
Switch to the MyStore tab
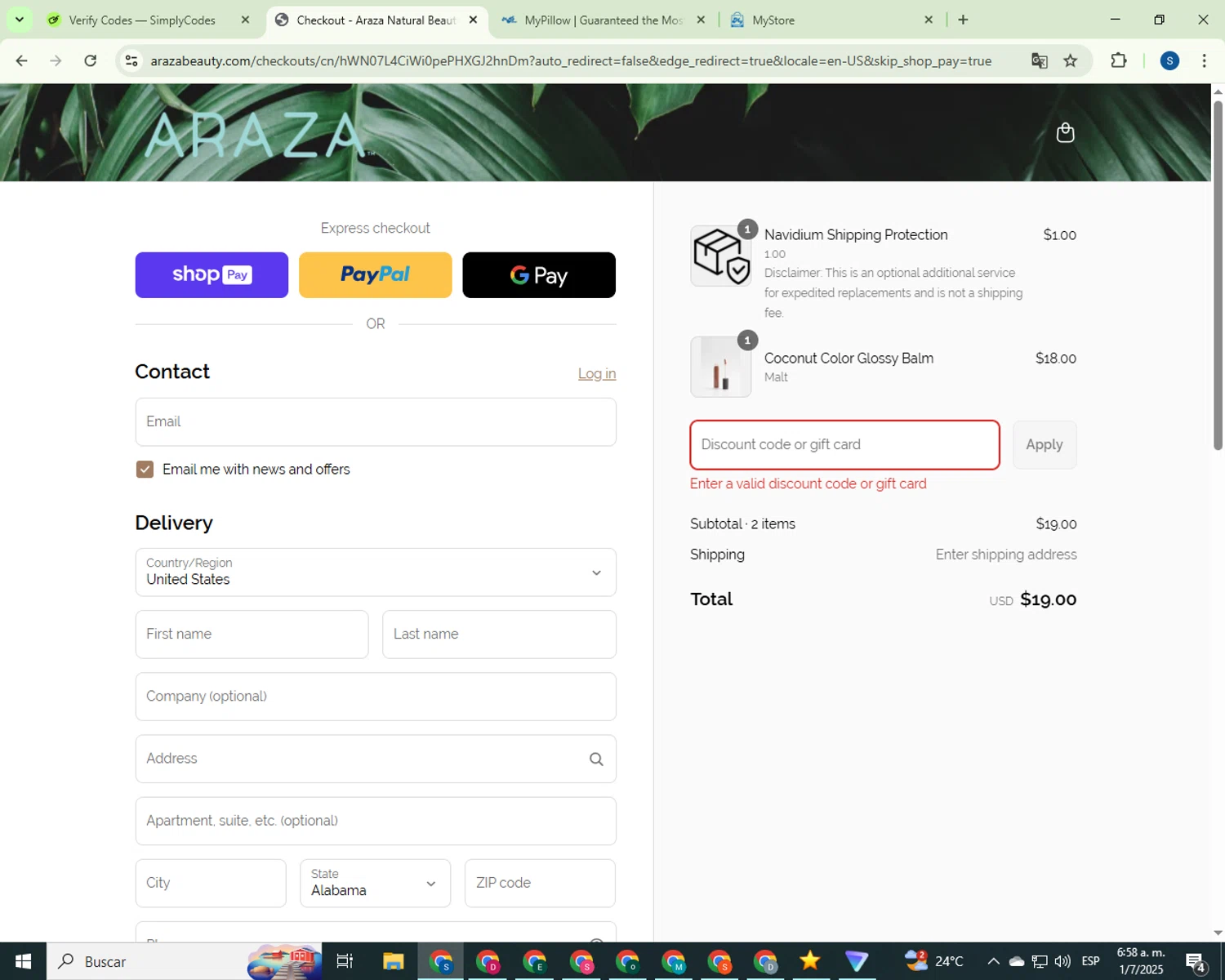[x=831, y=20]
